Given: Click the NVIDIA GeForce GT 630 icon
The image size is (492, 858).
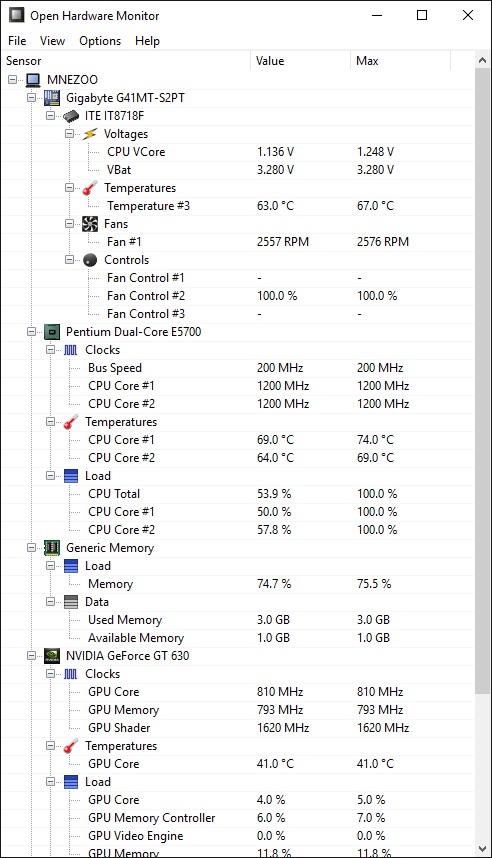Looking at the screenshot, I should 51,656.
